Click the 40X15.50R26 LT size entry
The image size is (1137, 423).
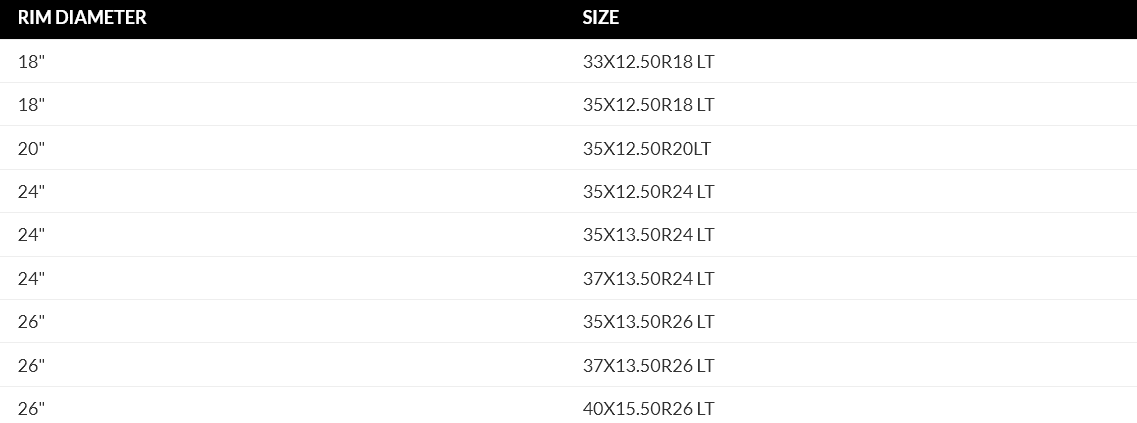(x=648, y=408)
